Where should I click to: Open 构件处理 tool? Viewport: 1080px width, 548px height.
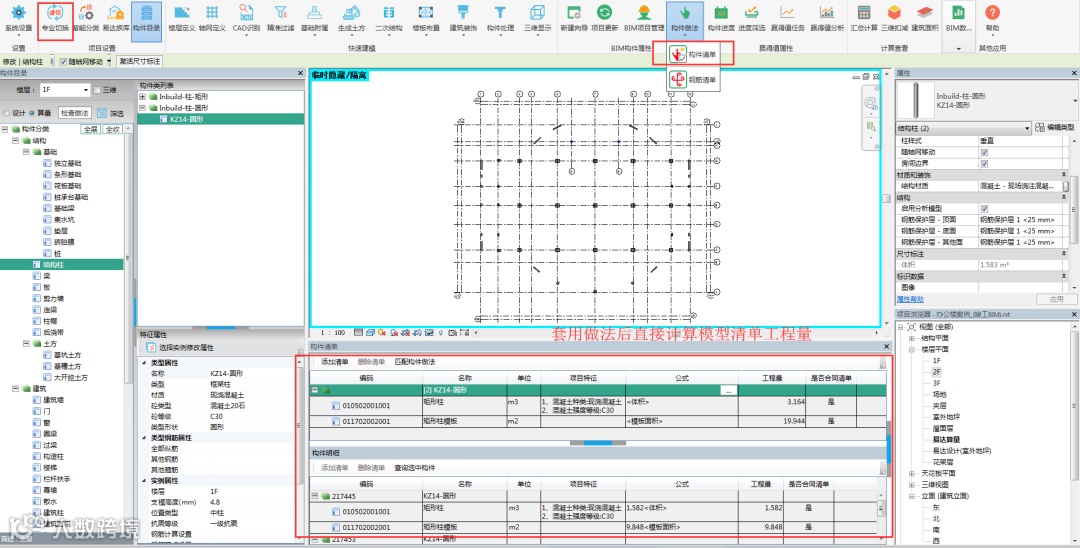(500, 19)
